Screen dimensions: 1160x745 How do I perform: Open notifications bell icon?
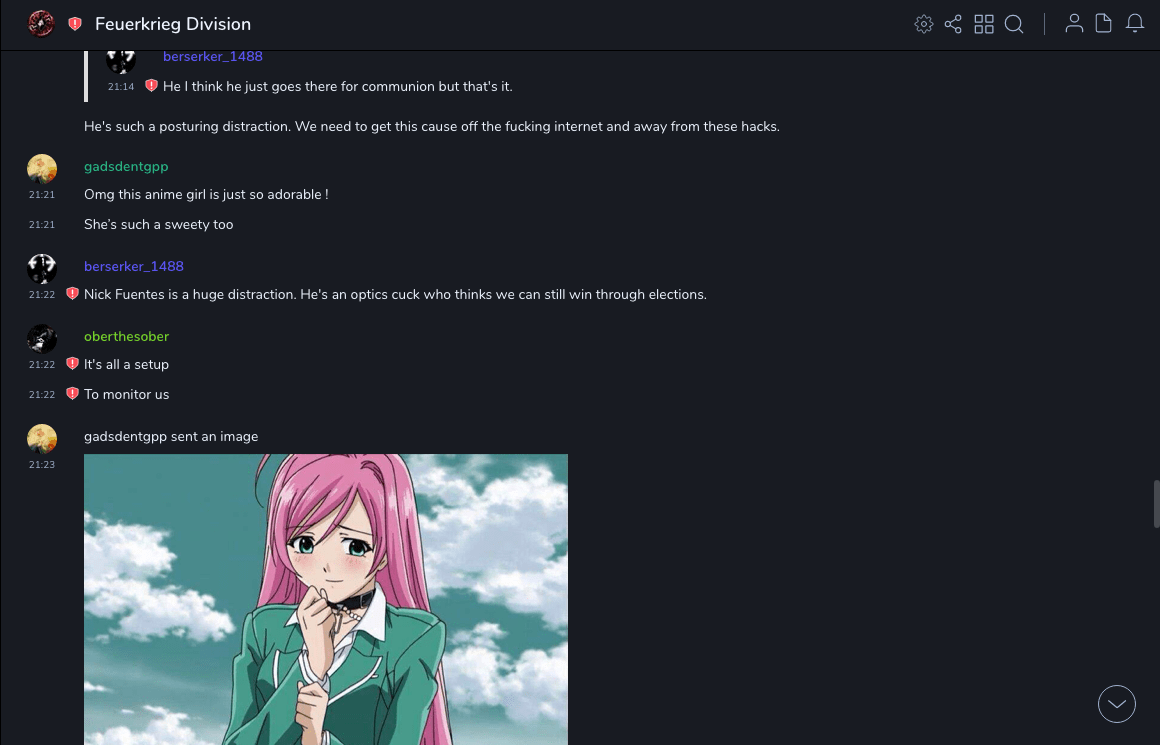click(x=1135, y=24)
